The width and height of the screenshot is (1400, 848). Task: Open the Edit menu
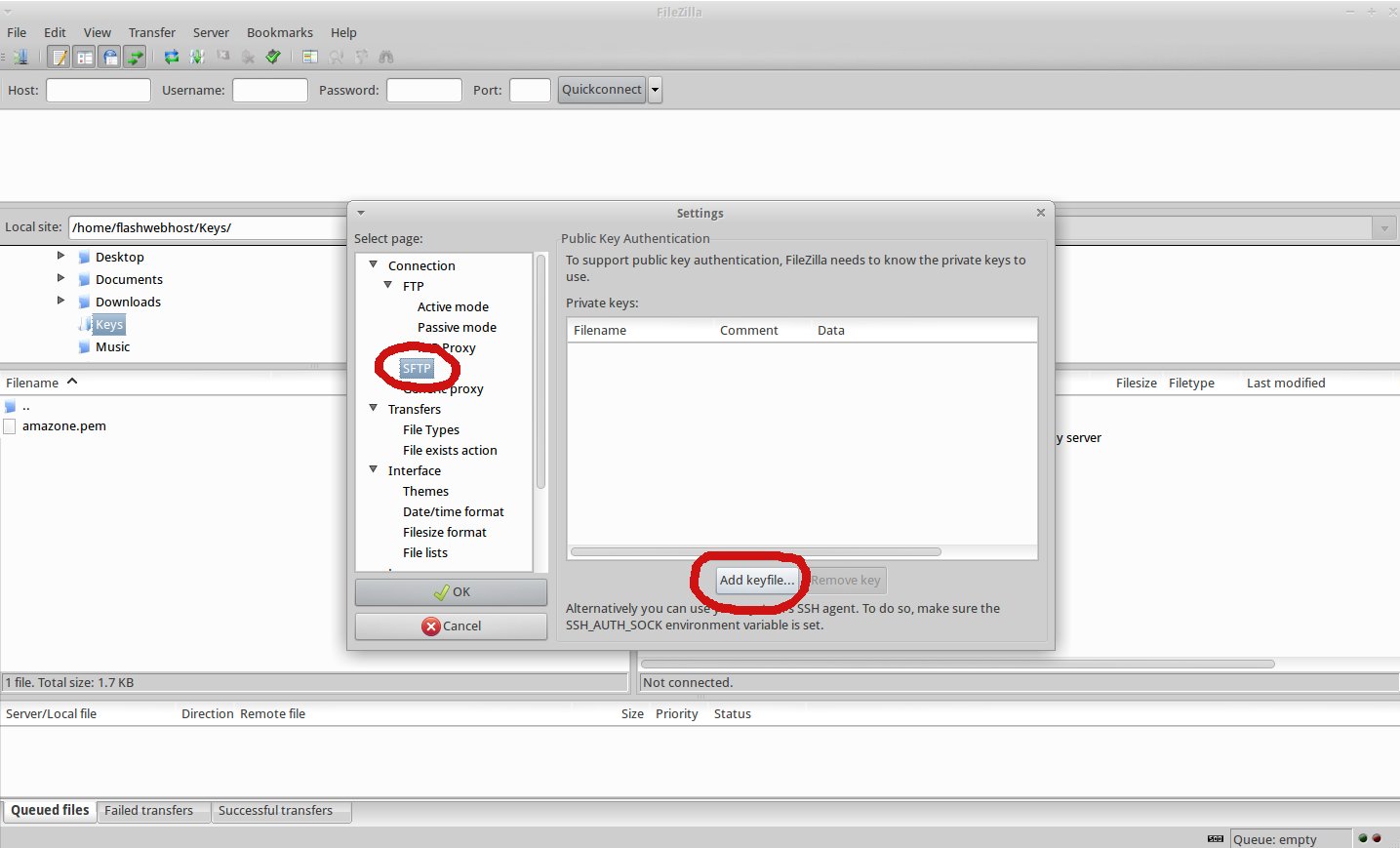point(55,32)
